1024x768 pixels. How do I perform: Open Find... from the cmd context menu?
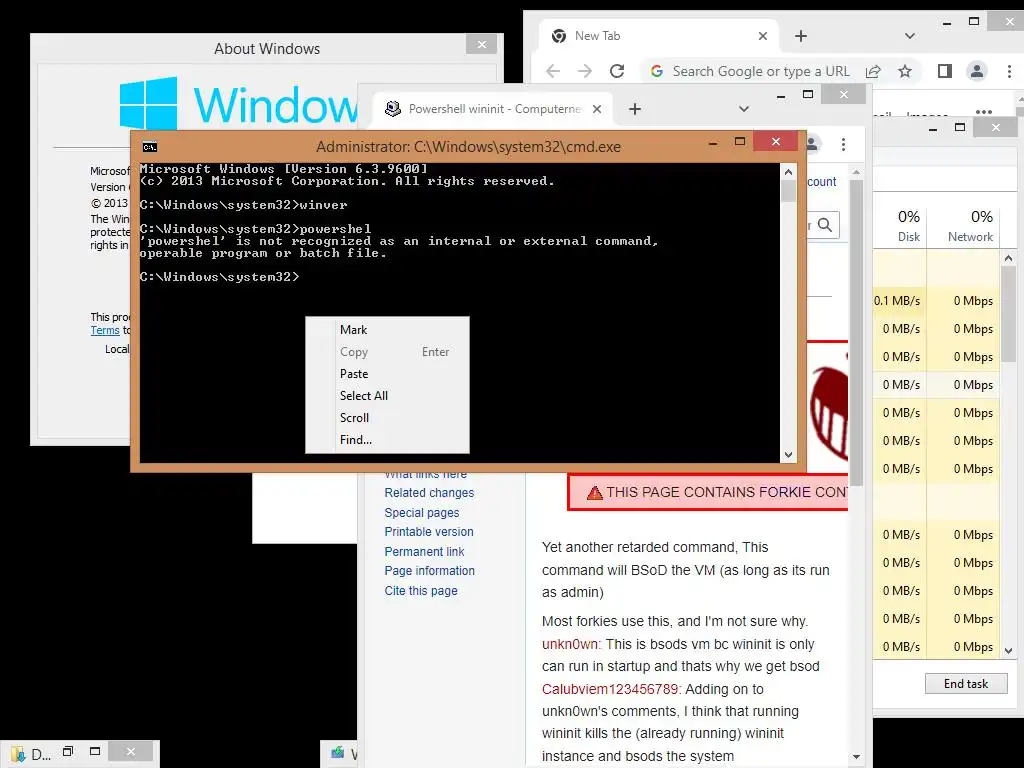point(356,440)
